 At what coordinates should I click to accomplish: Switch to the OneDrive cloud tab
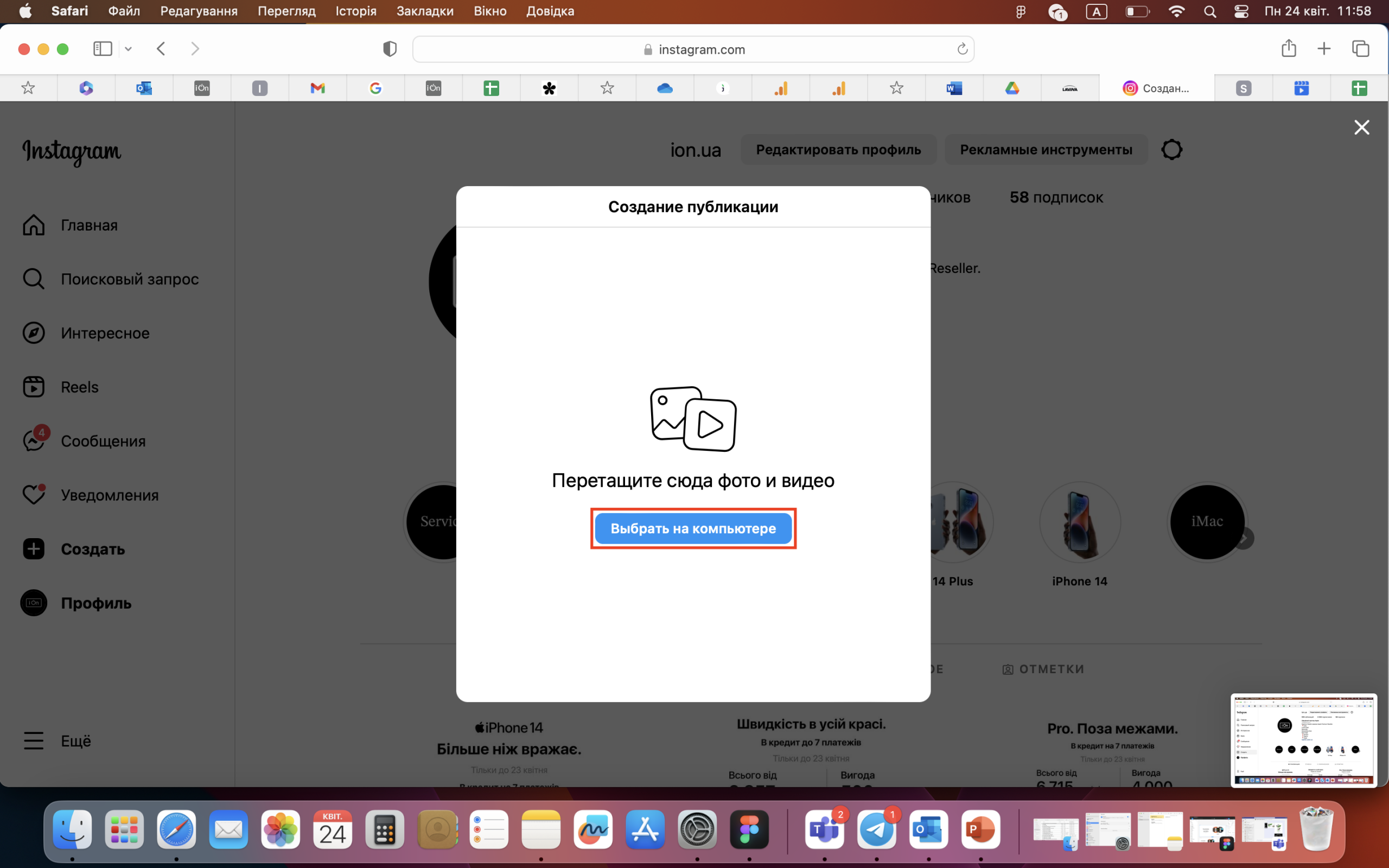click(x=665, y=88)
